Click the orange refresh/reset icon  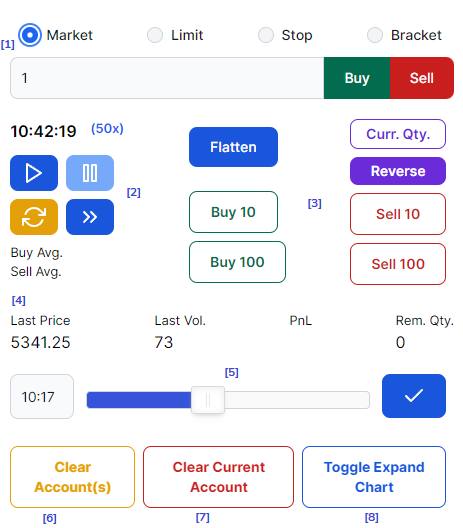coord(34,217)
